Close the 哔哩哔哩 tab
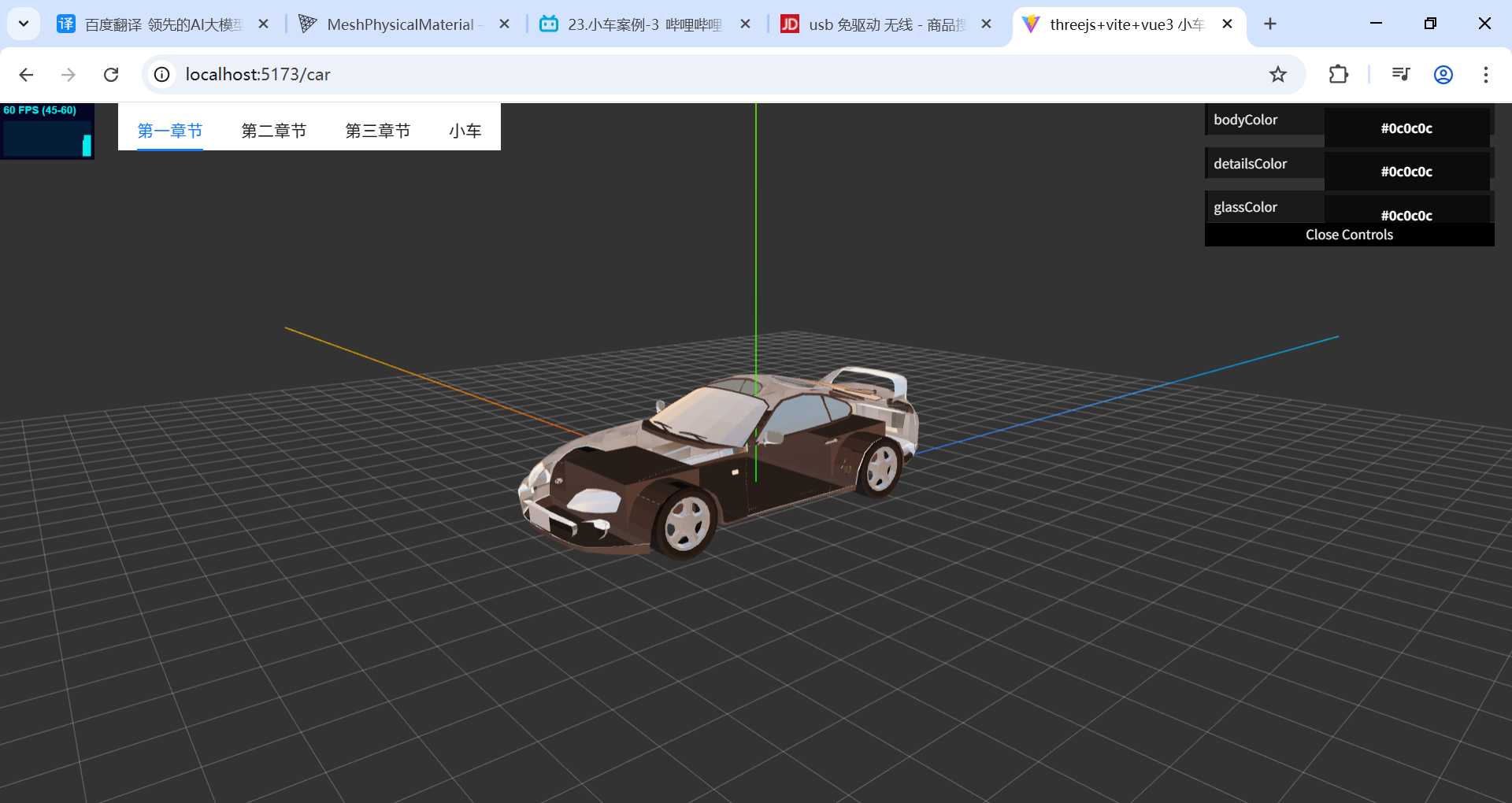 (x=746, y=24)
